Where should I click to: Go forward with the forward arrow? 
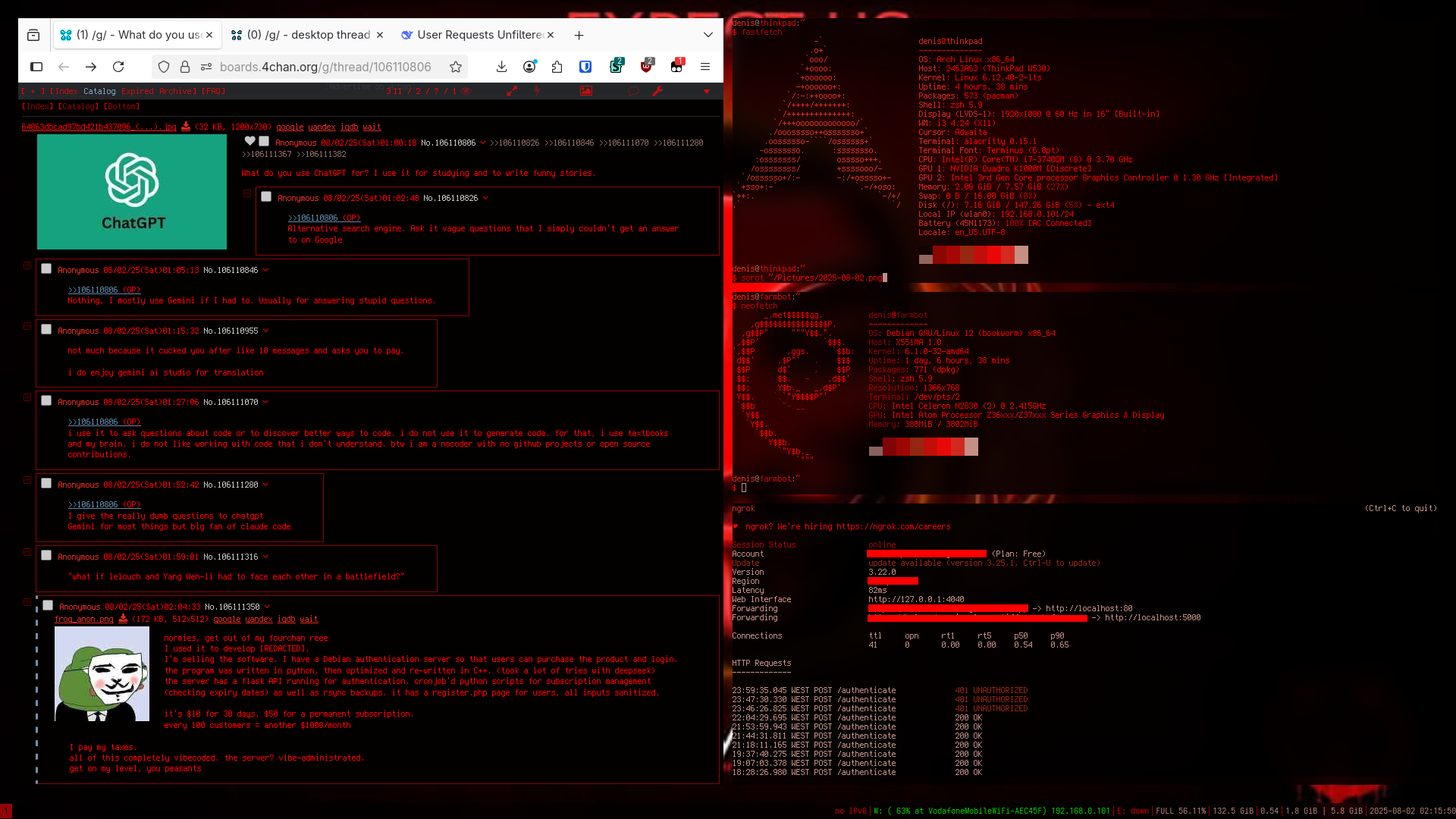coord(91,67)
